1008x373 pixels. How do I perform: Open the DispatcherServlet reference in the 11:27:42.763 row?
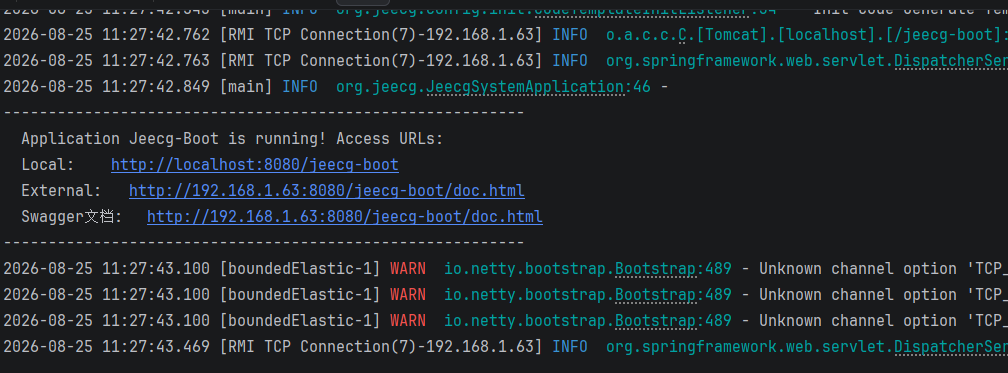(951, 60)
